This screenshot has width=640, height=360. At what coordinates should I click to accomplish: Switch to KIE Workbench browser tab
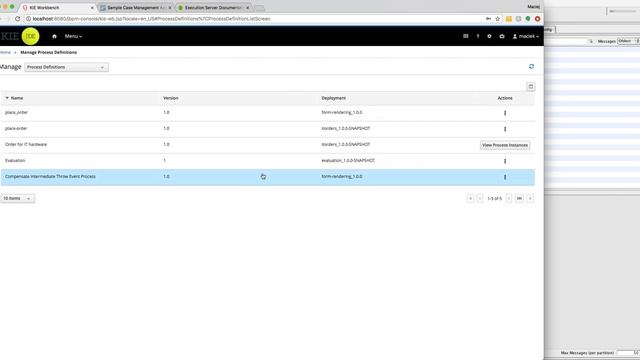(x=57, y=8)
